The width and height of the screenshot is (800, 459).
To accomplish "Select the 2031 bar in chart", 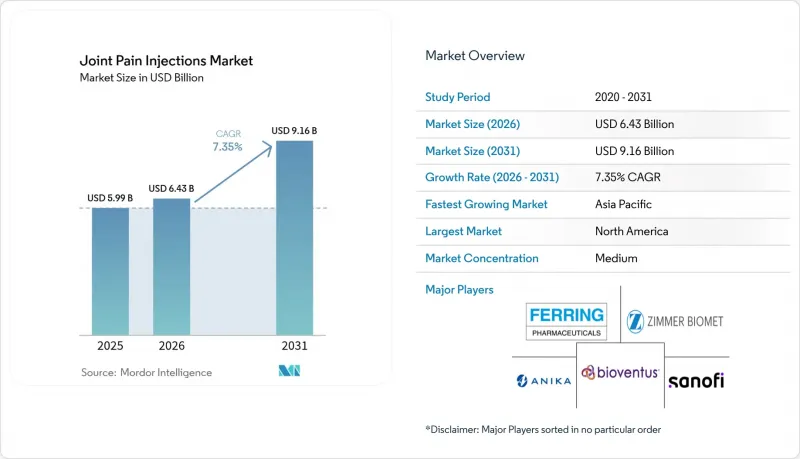I will click(x=294, y=238).
